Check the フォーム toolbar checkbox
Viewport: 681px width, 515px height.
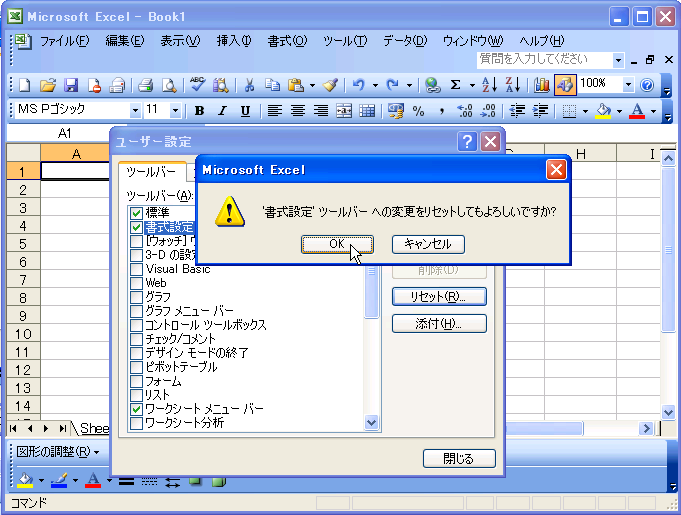tap(136, 381)
